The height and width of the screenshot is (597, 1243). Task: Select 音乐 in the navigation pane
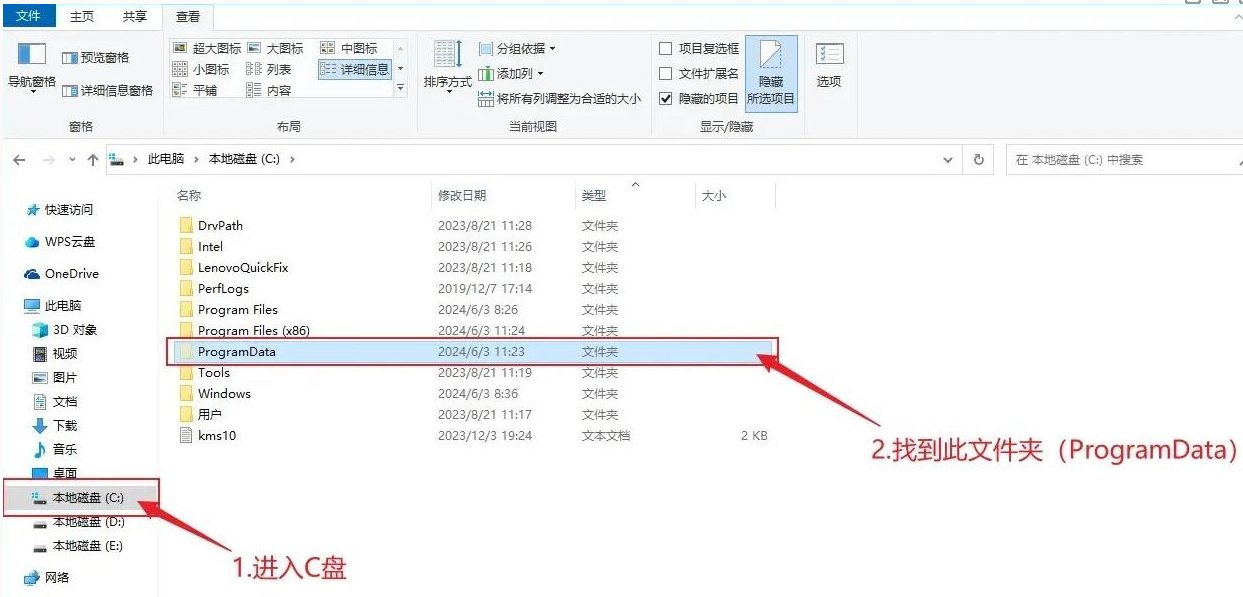[55, 450]
